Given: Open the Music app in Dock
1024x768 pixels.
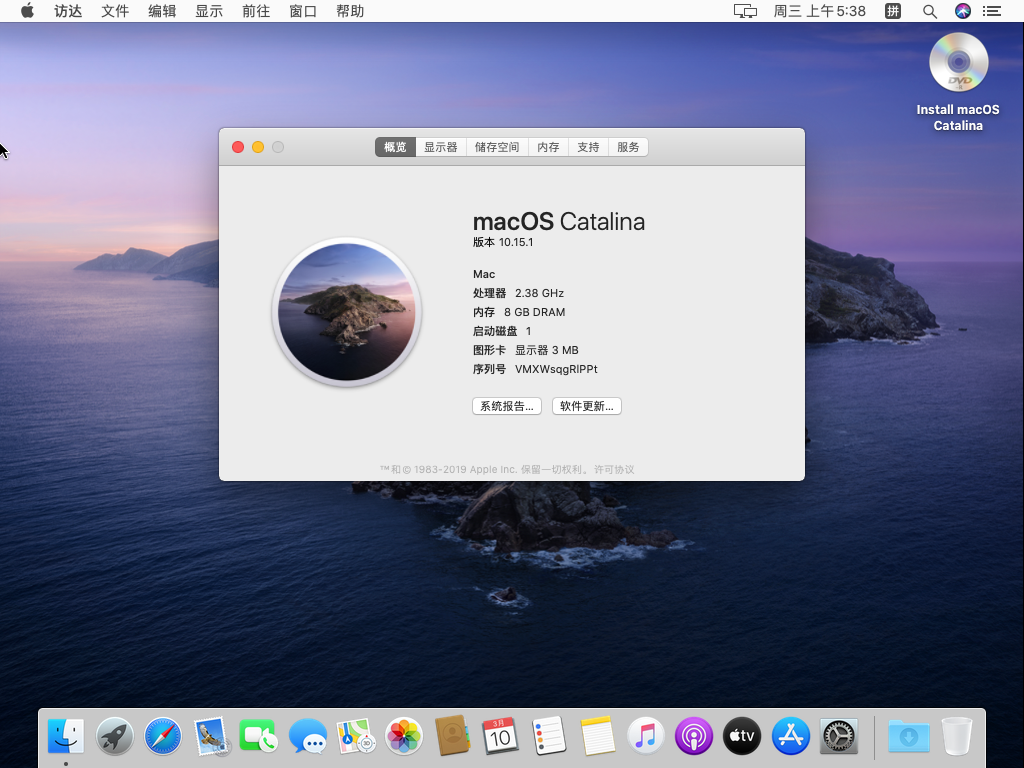Looking at the screenshot, I should pyautogui.click(x=646, y=737).
